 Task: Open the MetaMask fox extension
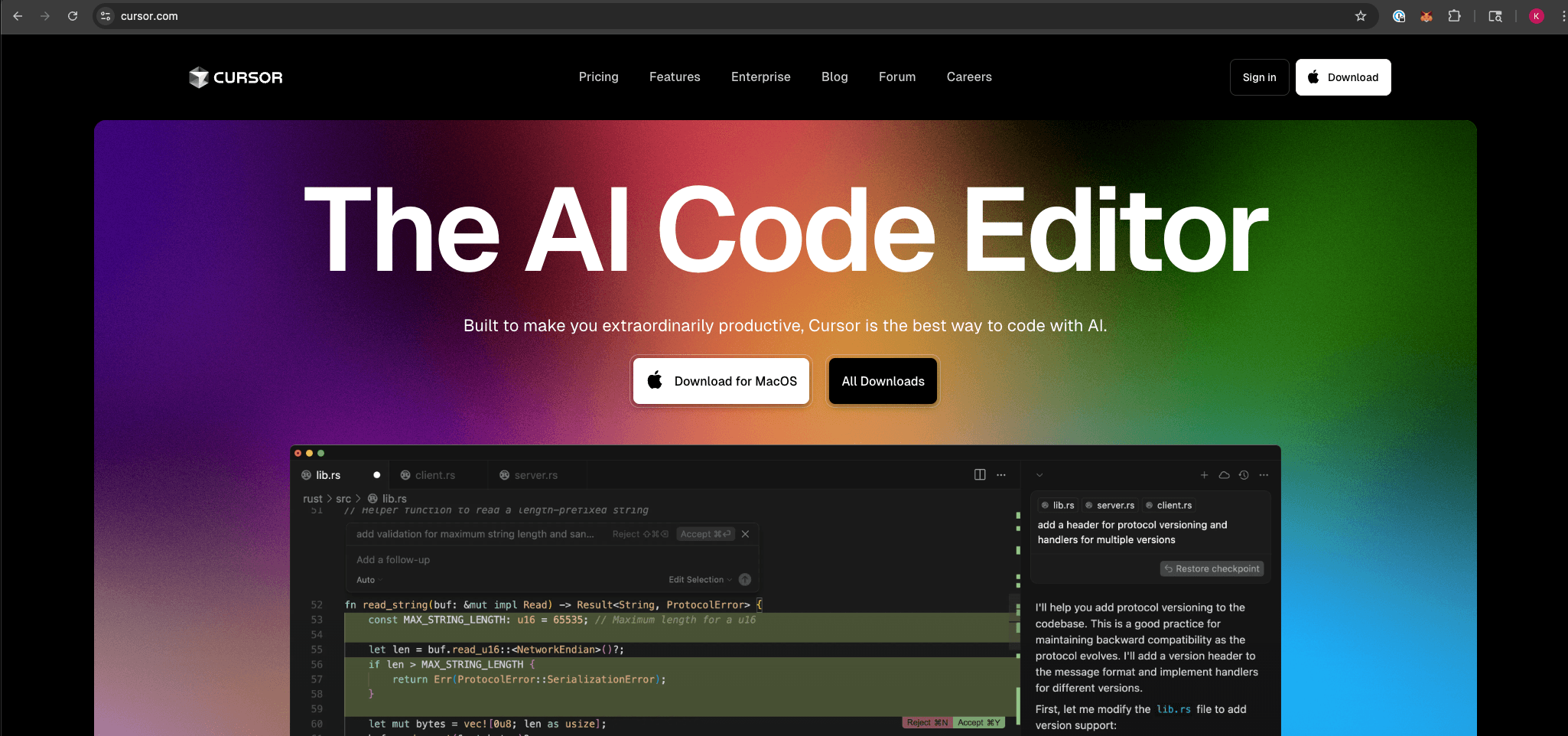(1426, 16)
